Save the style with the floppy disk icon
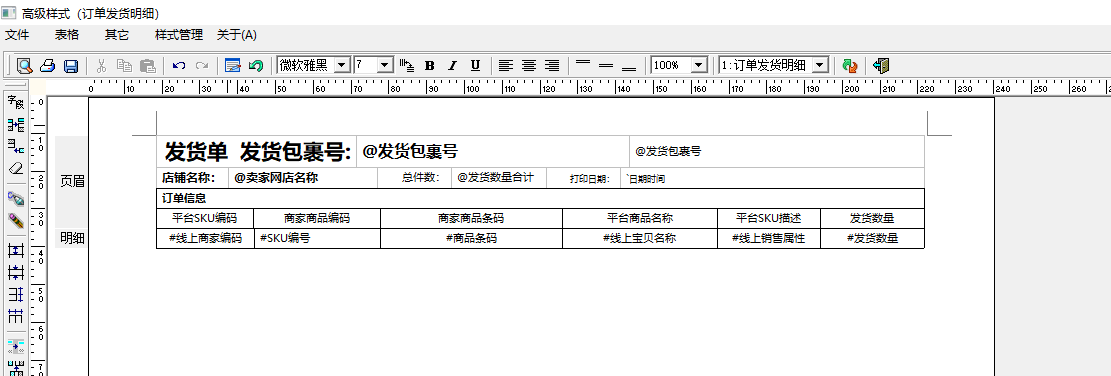The width and height of the screenshot is (1111, 376). click(x=71, y=66)
